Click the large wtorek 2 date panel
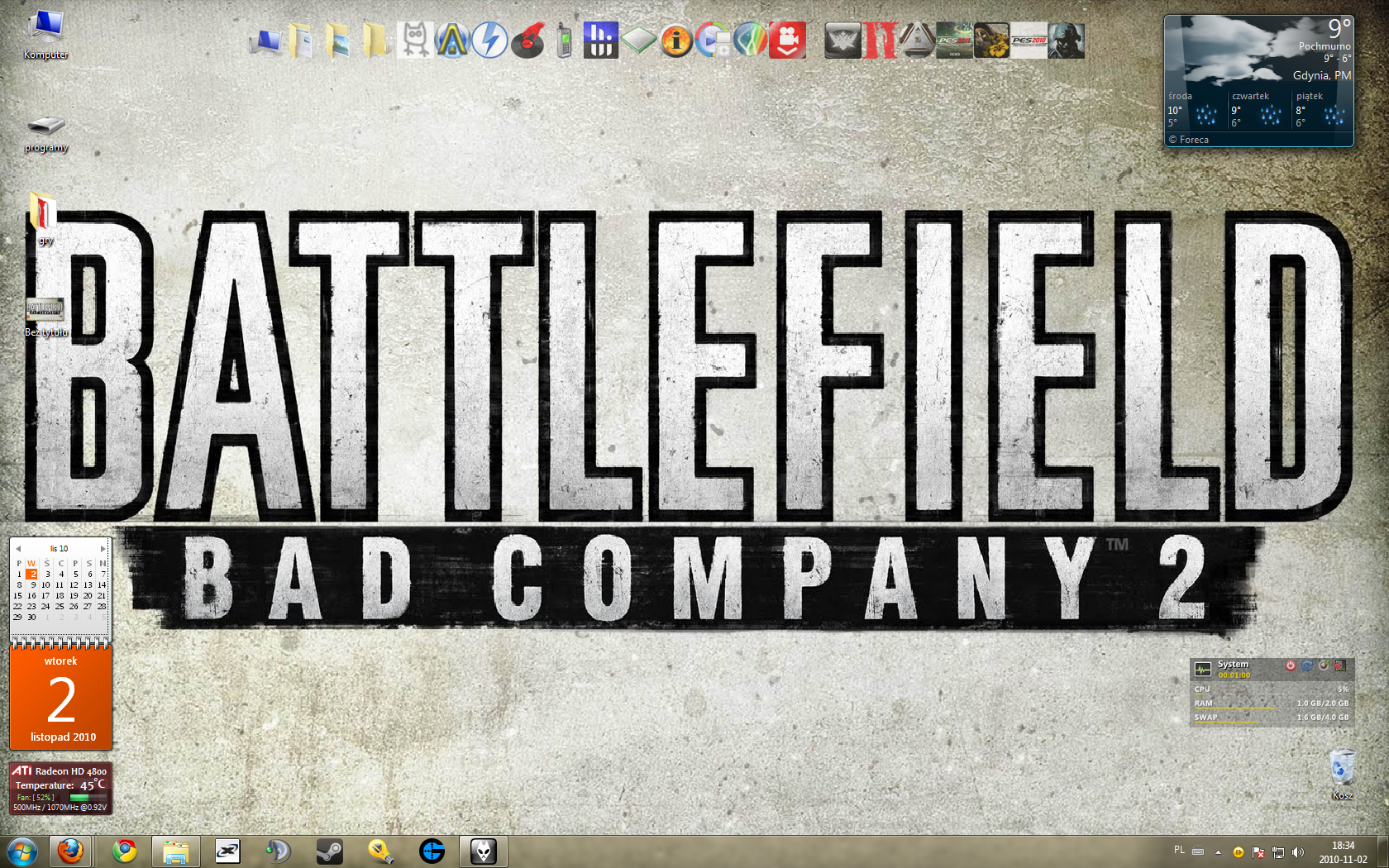 (x=60, y=698)
